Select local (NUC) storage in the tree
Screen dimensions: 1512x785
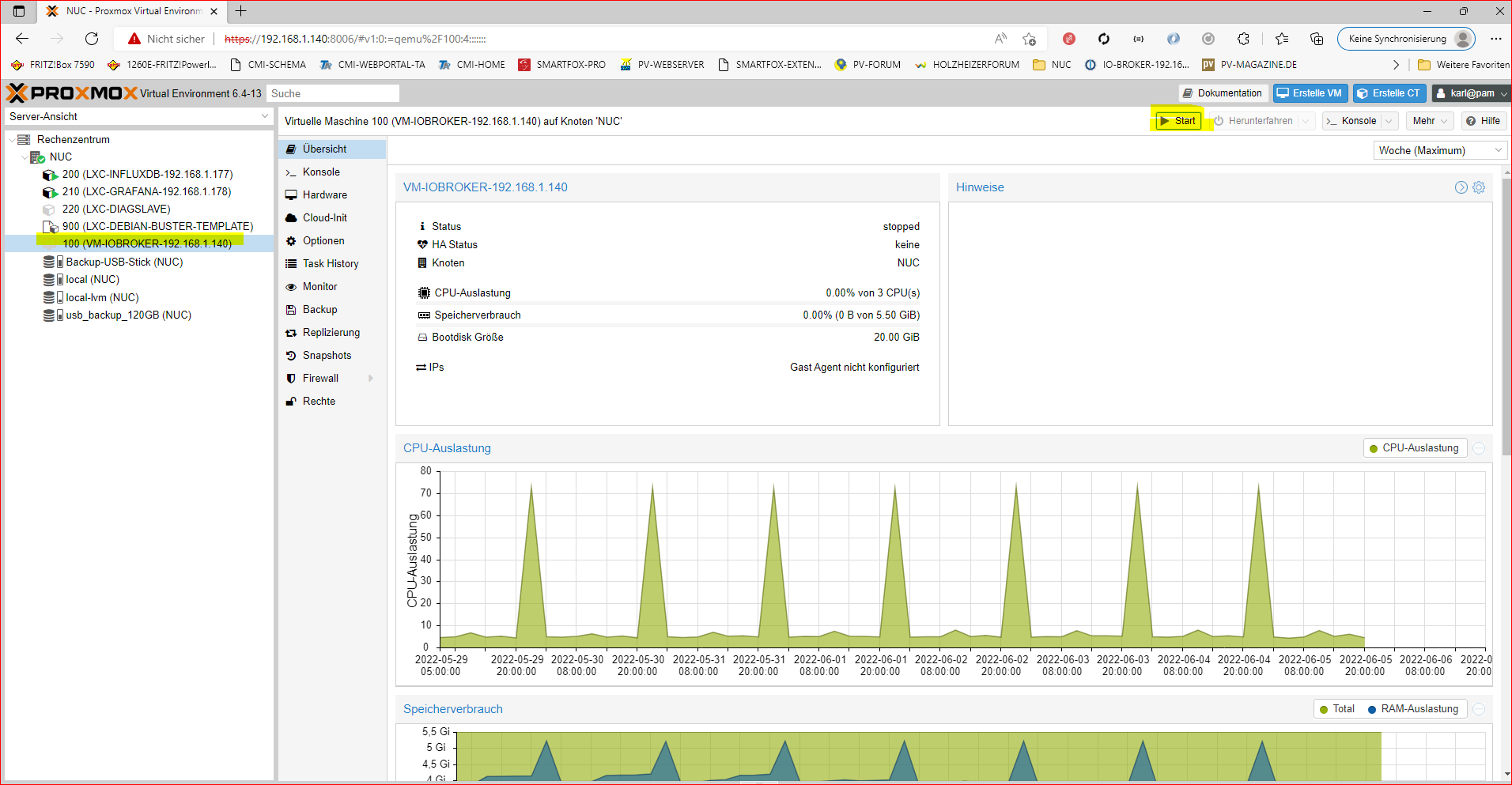click(x=93, y=279)
